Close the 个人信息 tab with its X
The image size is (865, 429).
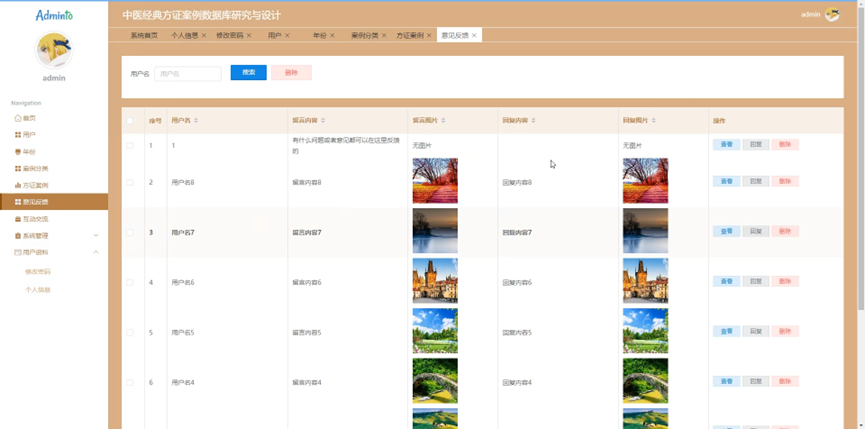[x=204, y=35]
